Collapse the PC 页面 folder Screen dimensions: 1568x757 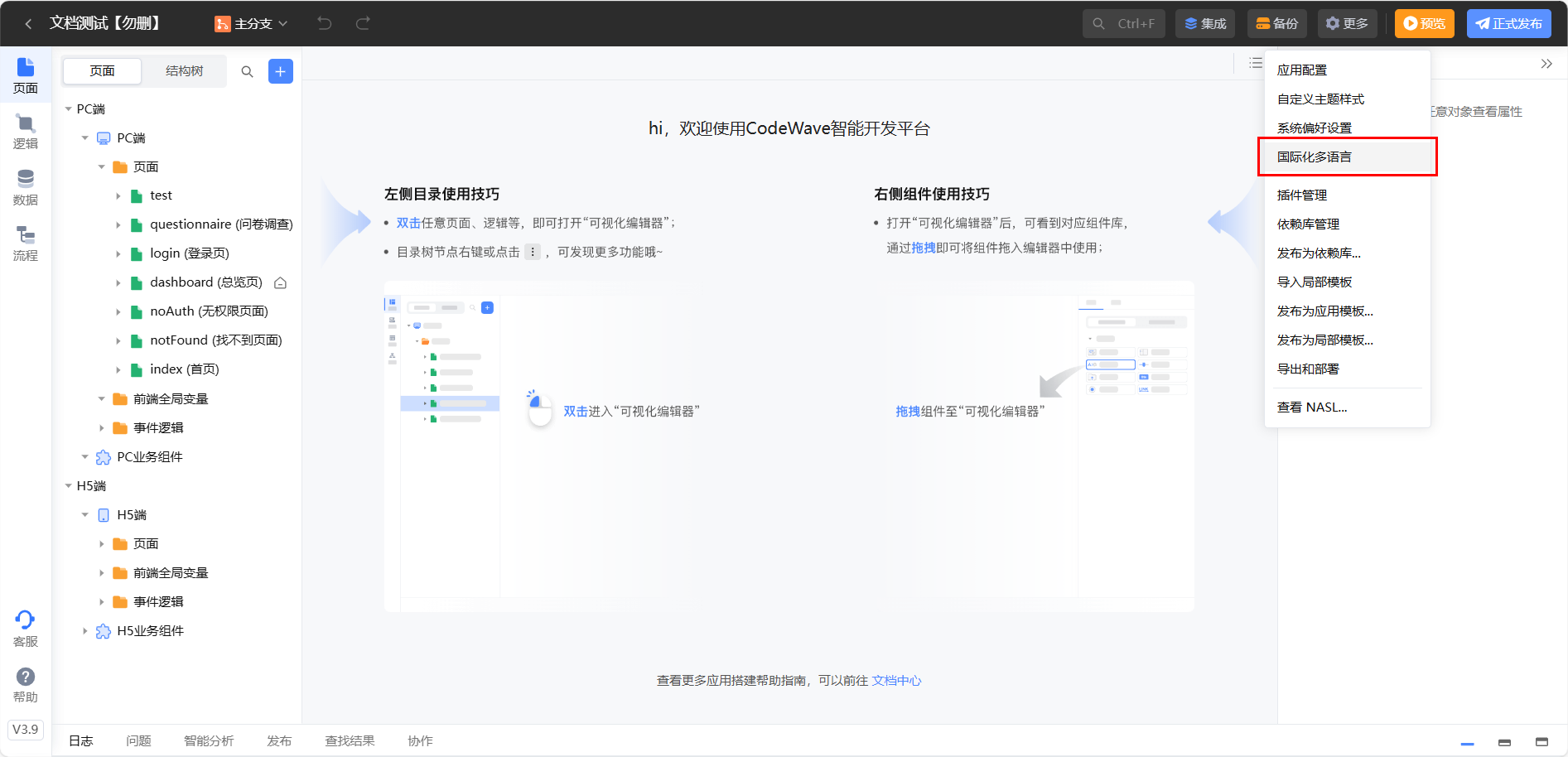coord(102,167)
